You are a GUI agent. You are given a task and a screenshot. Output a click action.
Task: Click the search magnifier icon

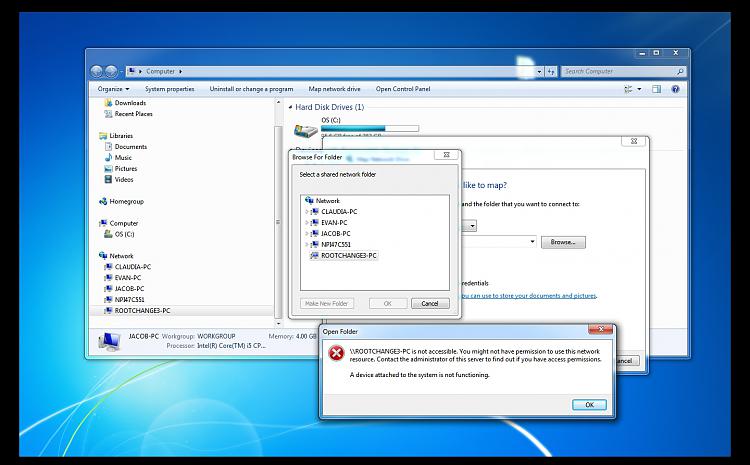coord(680,71)
